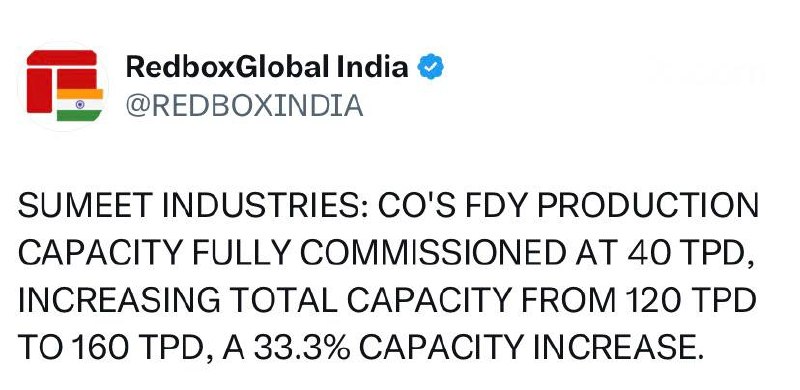
Task: Select the words SUMEET INDUSTRIES in the tweet
Action: pos(192,207)
